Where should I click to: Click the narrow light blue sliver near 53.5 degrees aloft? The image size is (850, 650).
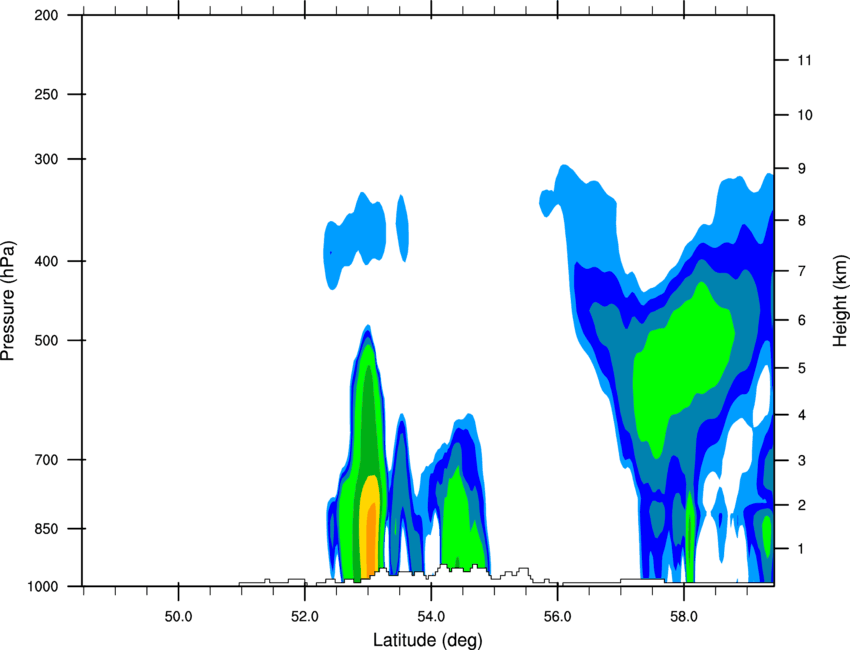(402, 228)
